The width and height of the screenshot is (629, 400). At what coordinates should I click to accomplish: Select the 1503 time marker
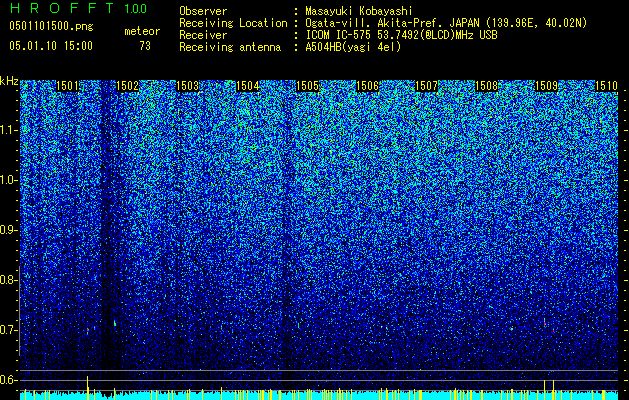(187, 86)
